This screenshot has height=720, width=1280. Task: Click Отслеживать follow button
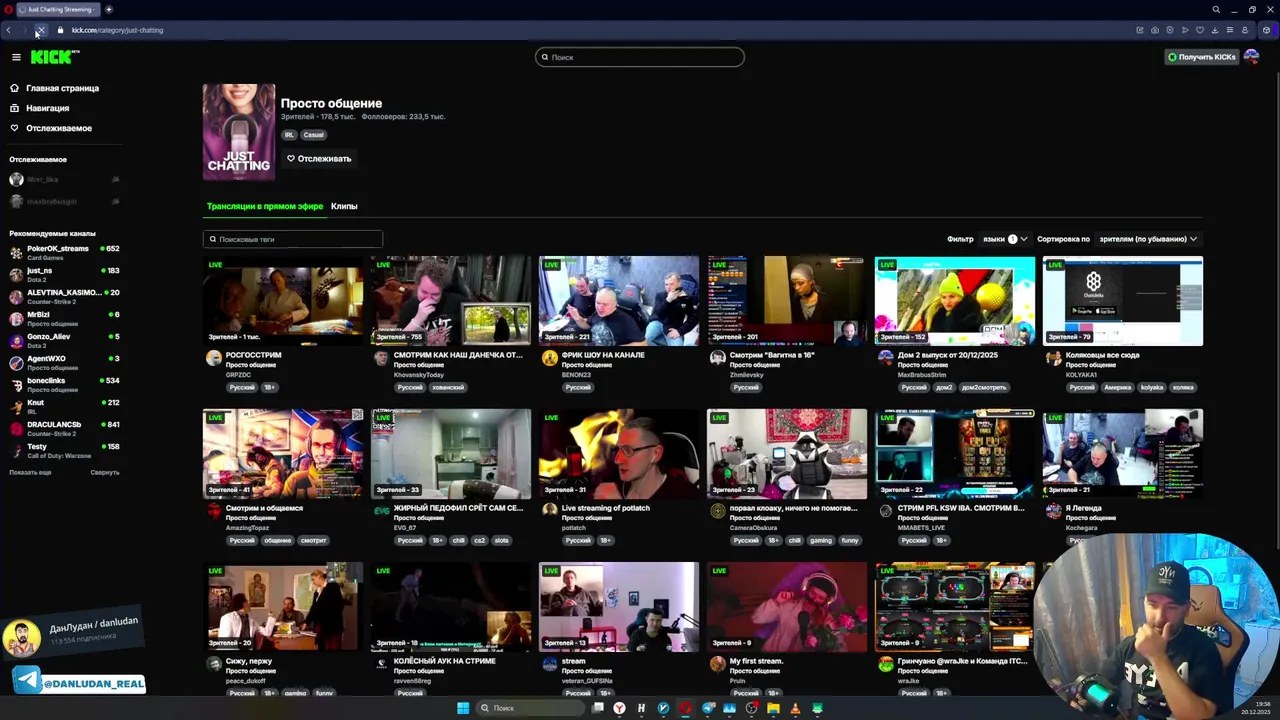pos(319,158)
